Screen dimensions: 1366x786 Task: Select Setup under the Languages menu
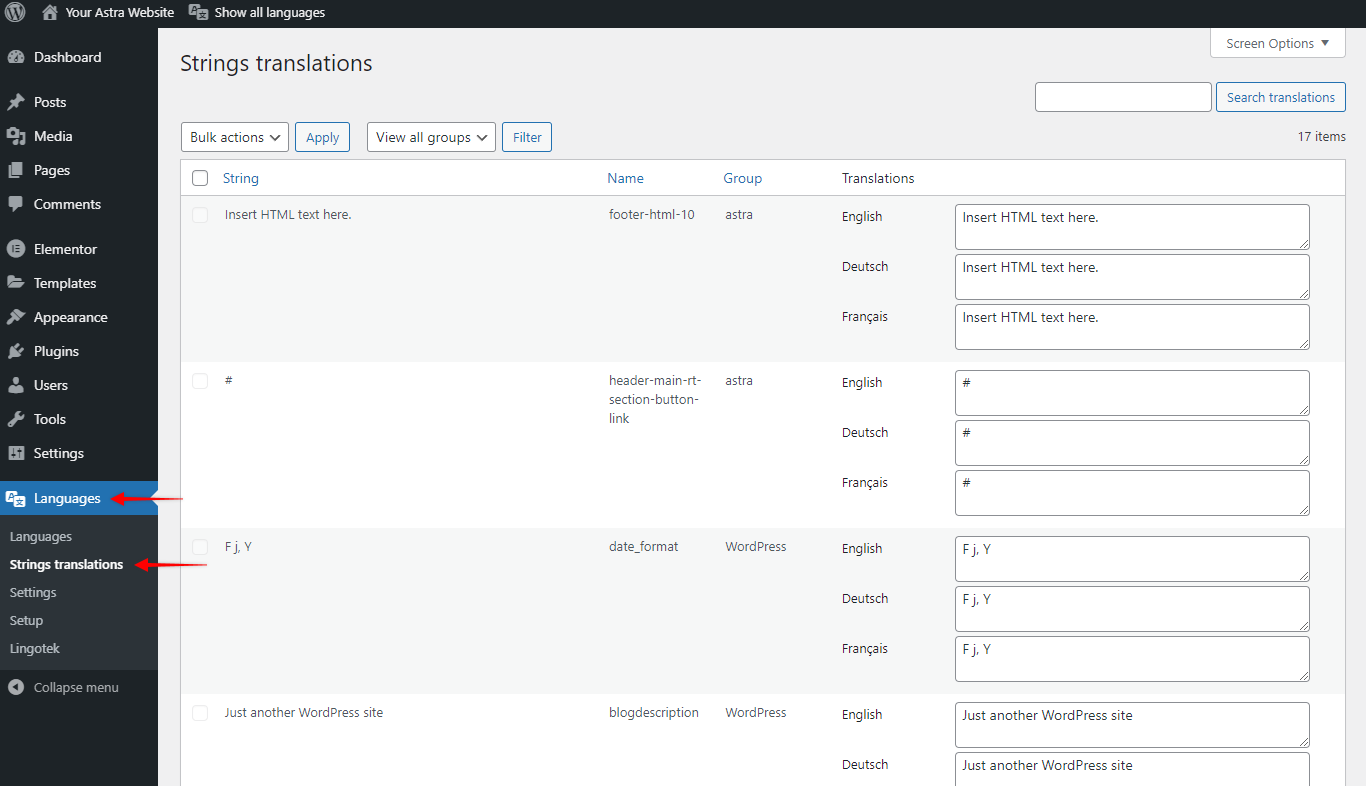[x=28, y=620]
